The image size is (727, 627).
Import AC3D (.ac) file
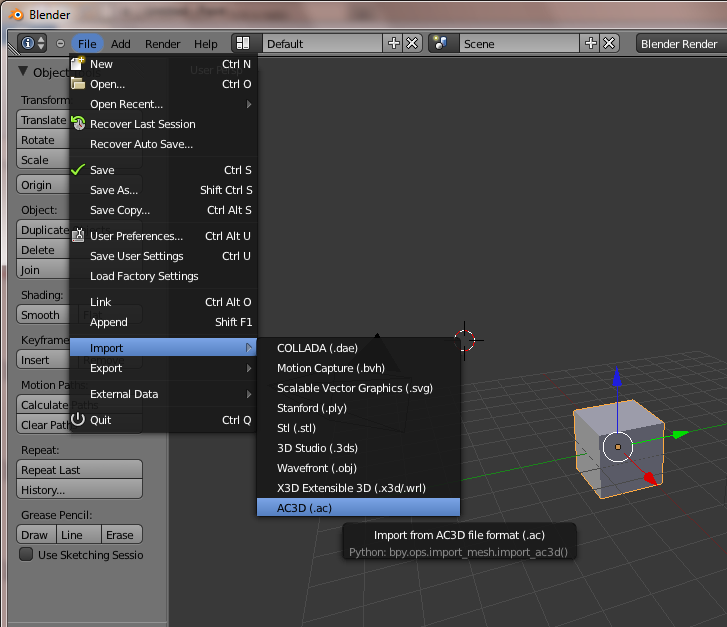[x=358, y=507]
